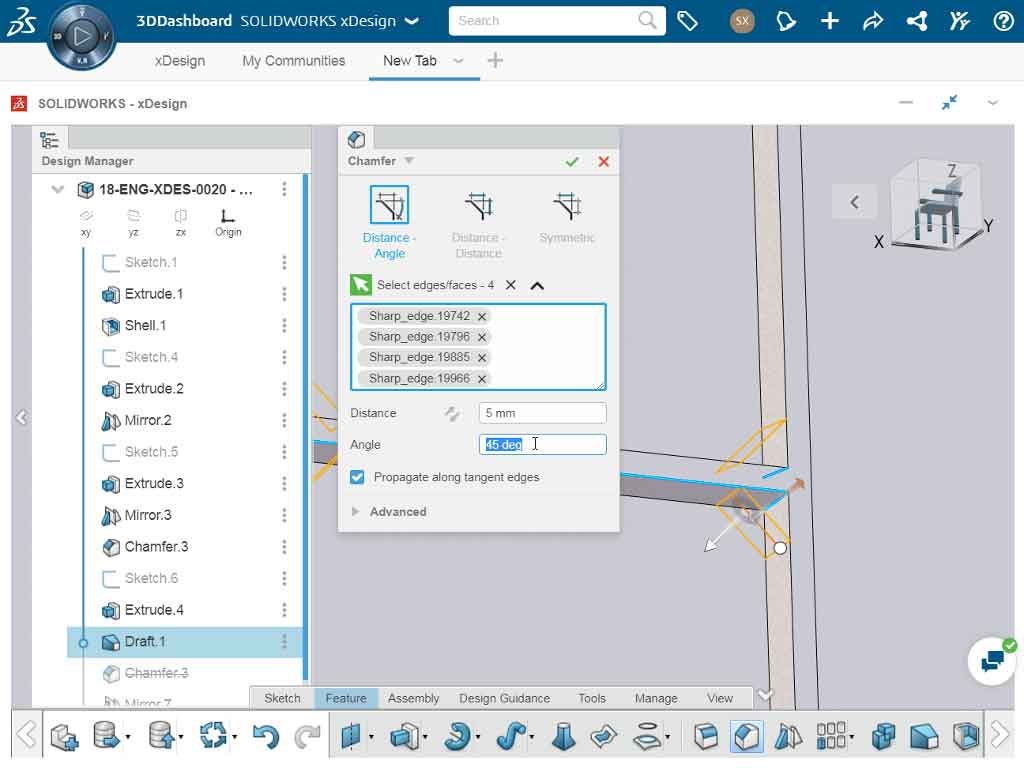1024x768 pixels.
Task: Collapse the 18-ENG-XDES-0020 tree node
Action: 57,189
